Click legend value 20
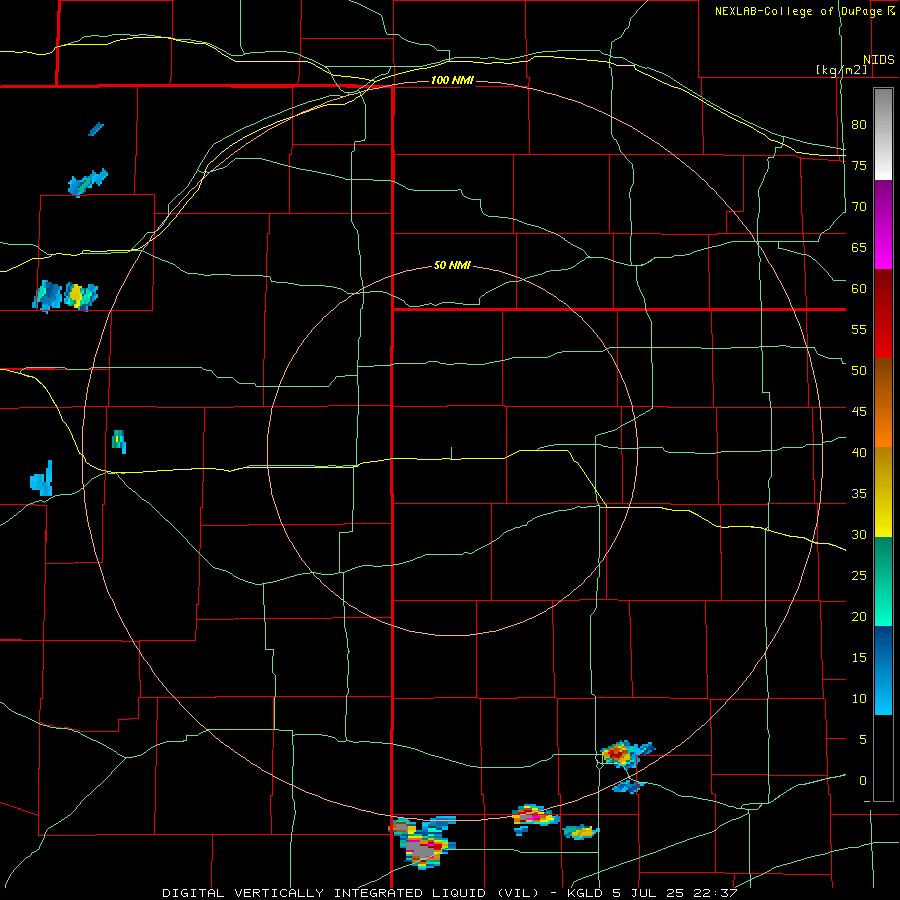900x900 pixels. click(x=859, y=617)
